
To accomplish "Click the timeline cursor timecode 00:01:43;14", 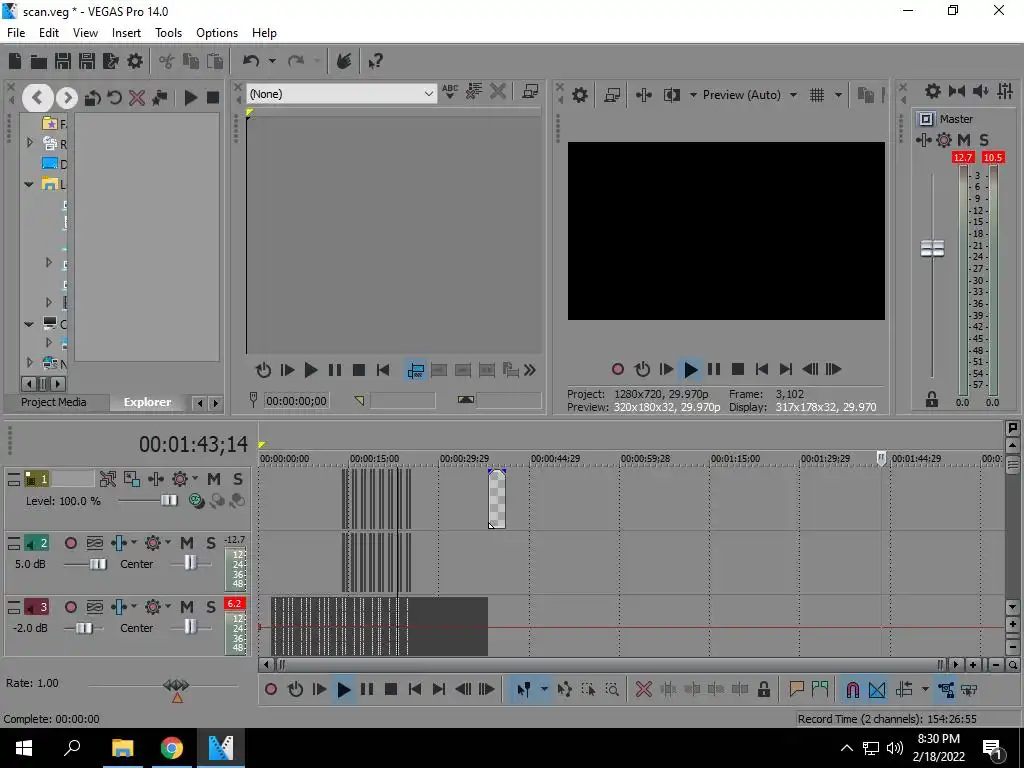I will 193,445.
